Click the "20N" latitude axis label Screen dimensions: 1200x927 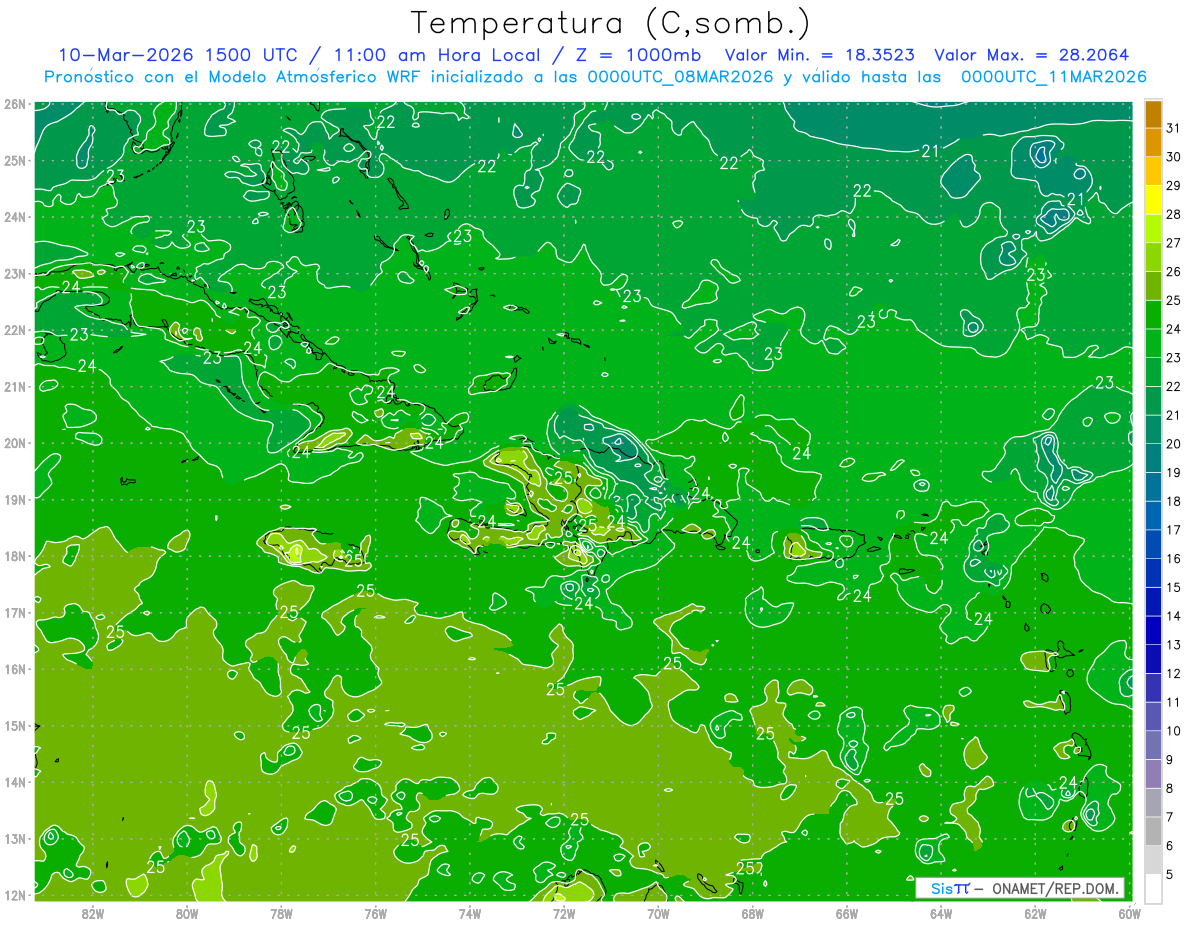[x=14, y=443]
